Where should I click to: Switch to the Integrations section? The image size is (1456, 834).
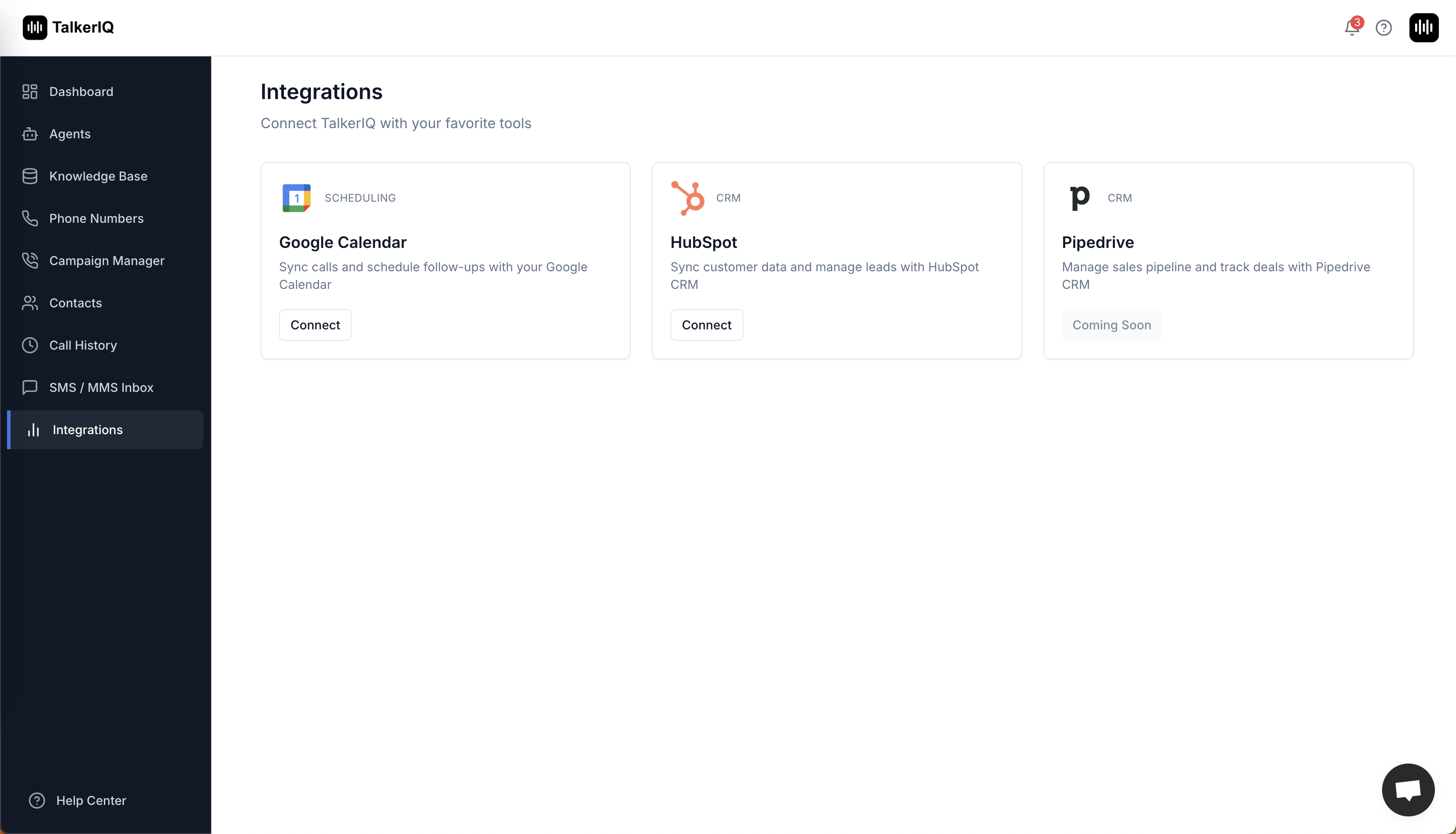(x=87, y=429)
